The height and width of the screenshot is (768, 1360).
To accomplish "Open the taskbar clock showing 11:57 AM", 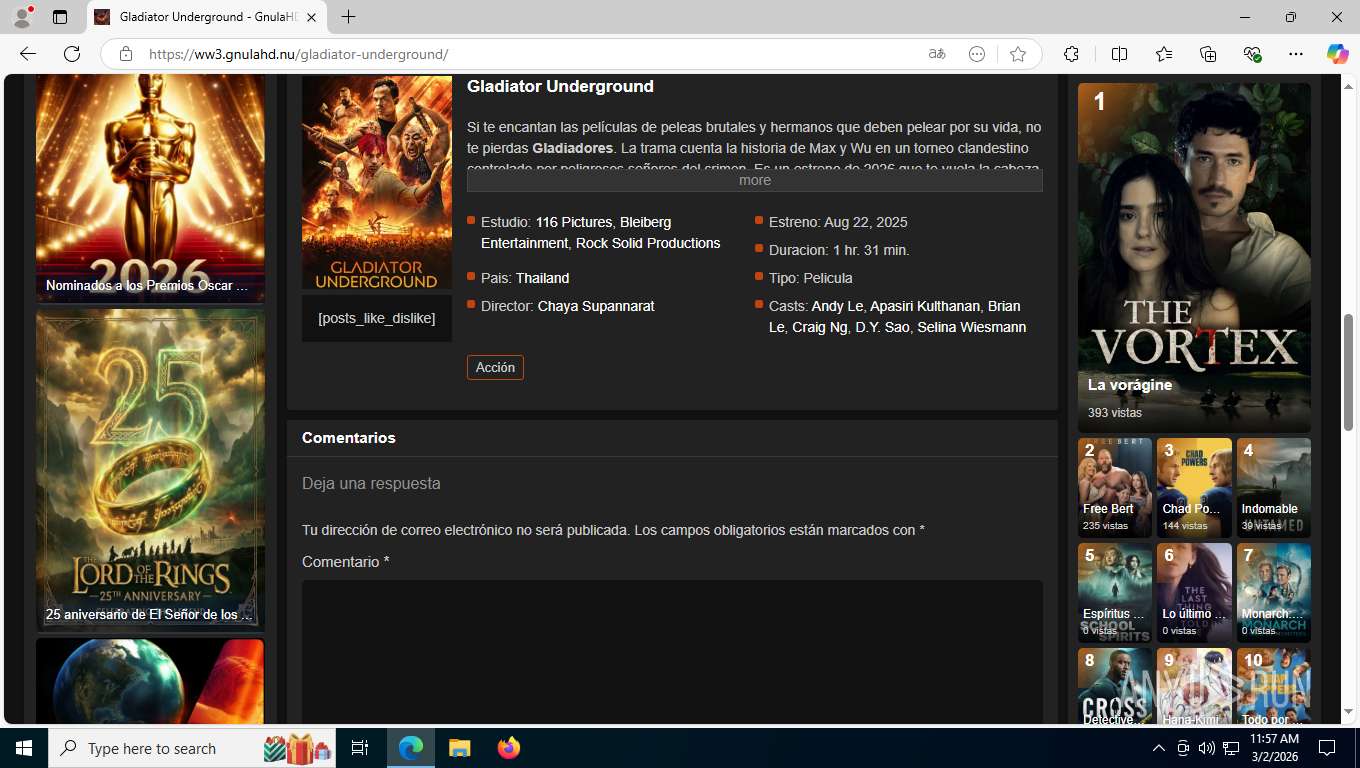I will coord(1274,748).
